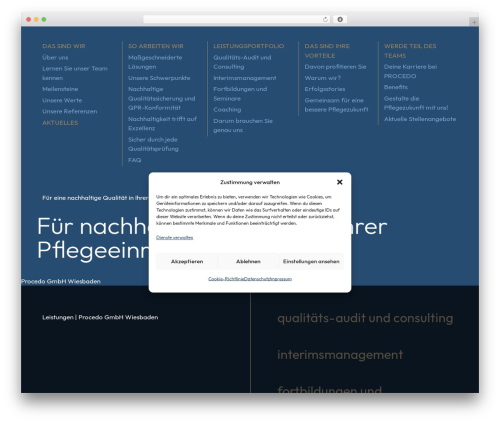This screenshot has height=423, width=500.
Task: Open the DAS SIND WIR menu heading
Action: (64, 46)
